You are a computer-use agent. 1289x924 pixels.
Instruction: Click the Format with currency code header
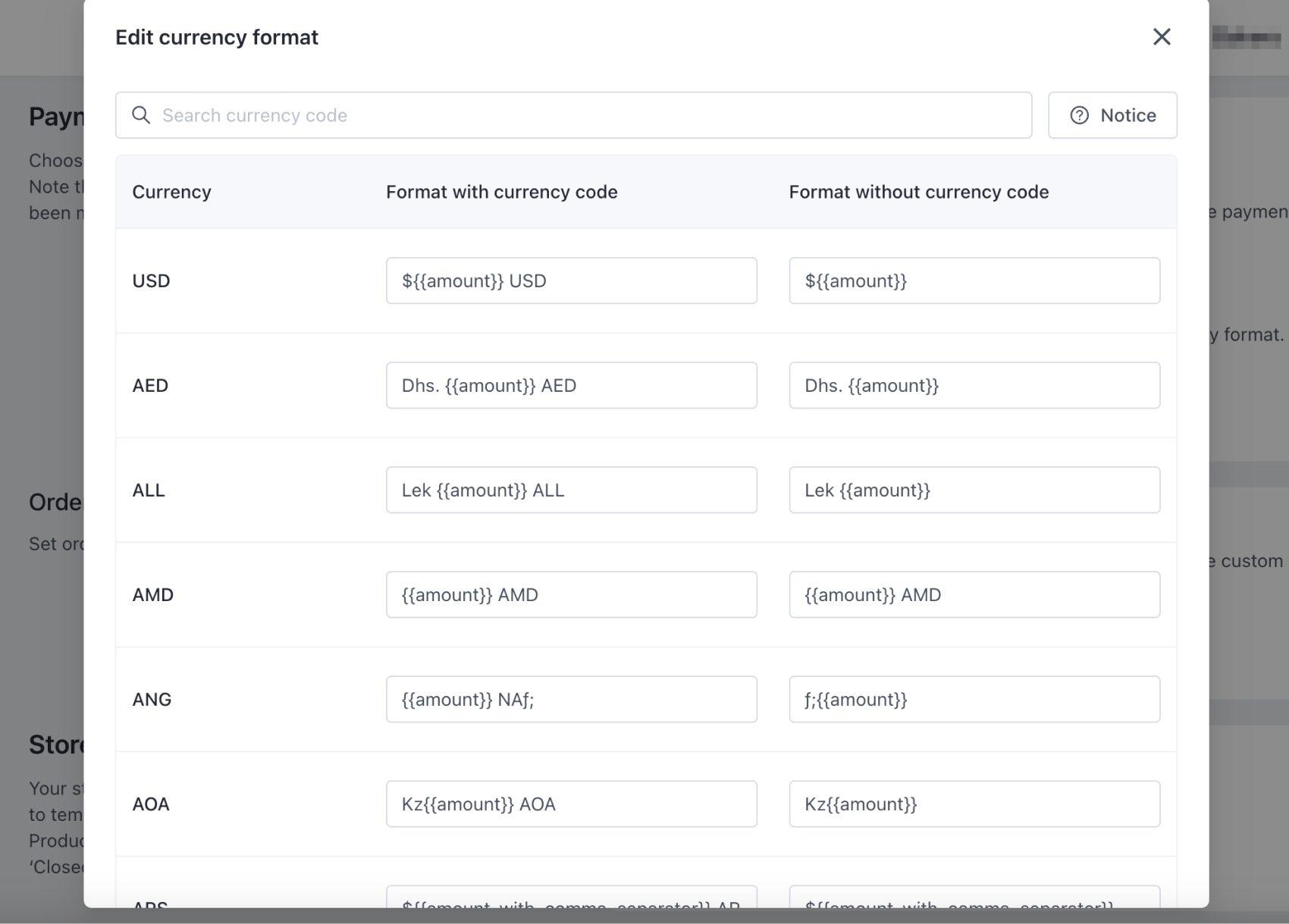(501, 192)
